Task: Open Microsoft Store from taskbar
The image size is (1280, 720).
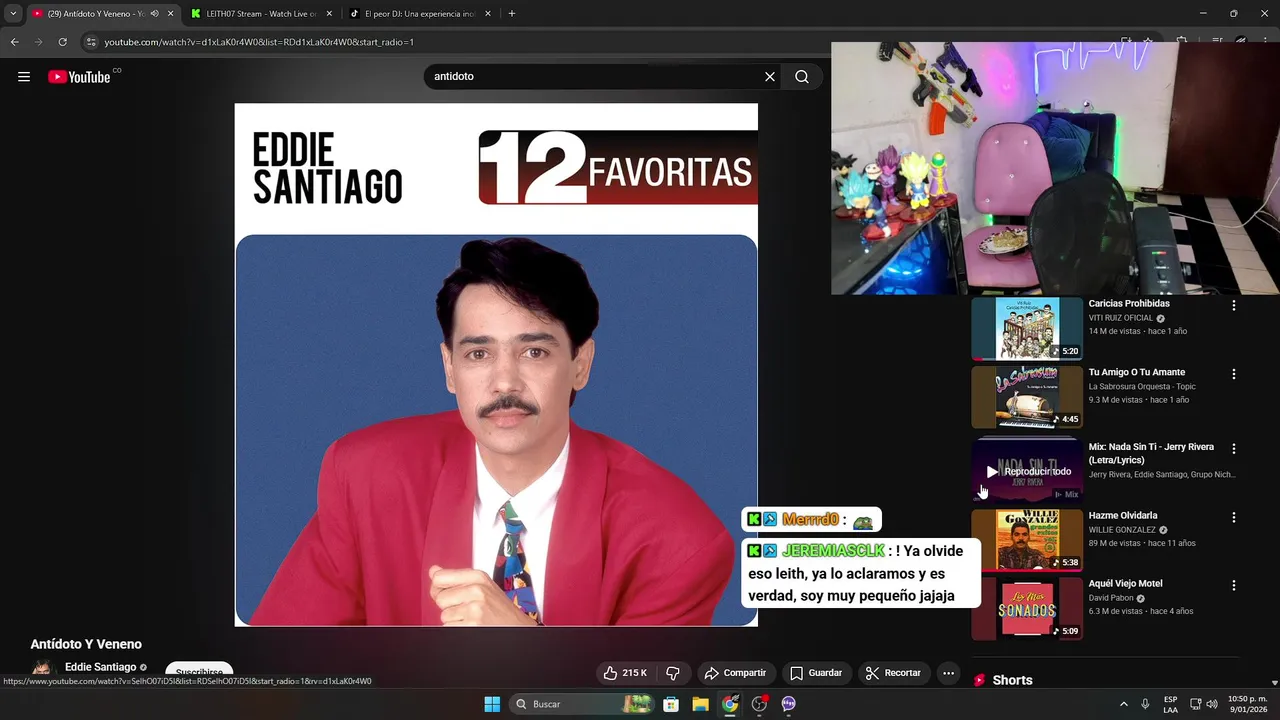Action: coord(671,704)
